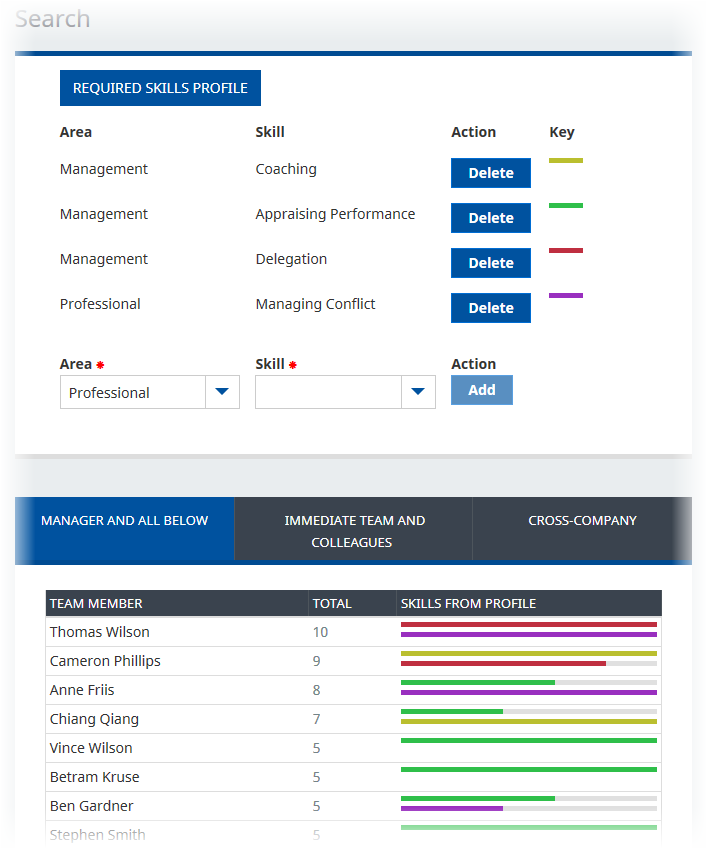The image size is (707, 849).
Task: Click the yellow Coaching key swatch
Action: 566,160
